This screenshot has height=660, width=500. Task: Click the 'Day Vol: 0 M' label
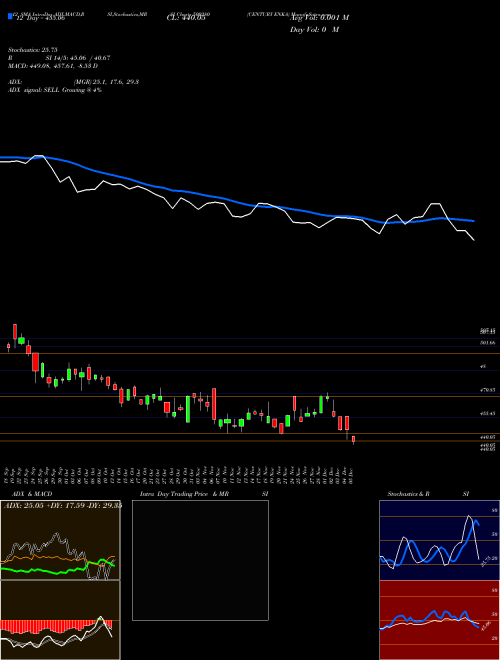[x=314, y=30]
